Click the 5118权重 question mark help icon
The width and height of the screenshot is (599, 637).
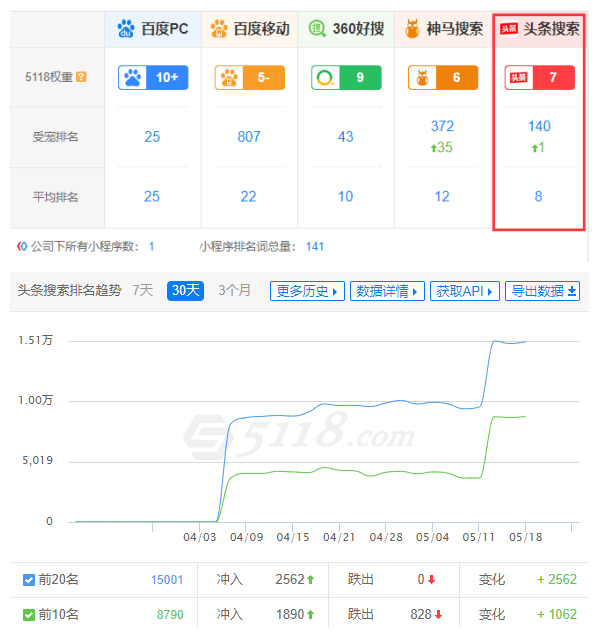[81, 77]
